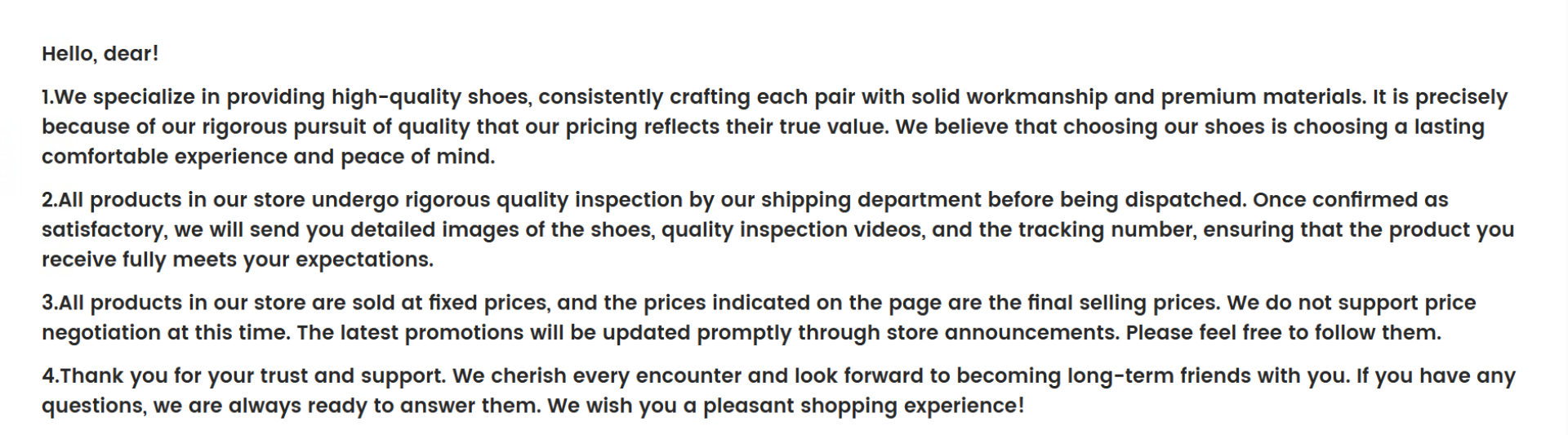Click the 'Hello, dear!' greeting text
Viewport: 1568px width, 435px height.
(100, 54)
